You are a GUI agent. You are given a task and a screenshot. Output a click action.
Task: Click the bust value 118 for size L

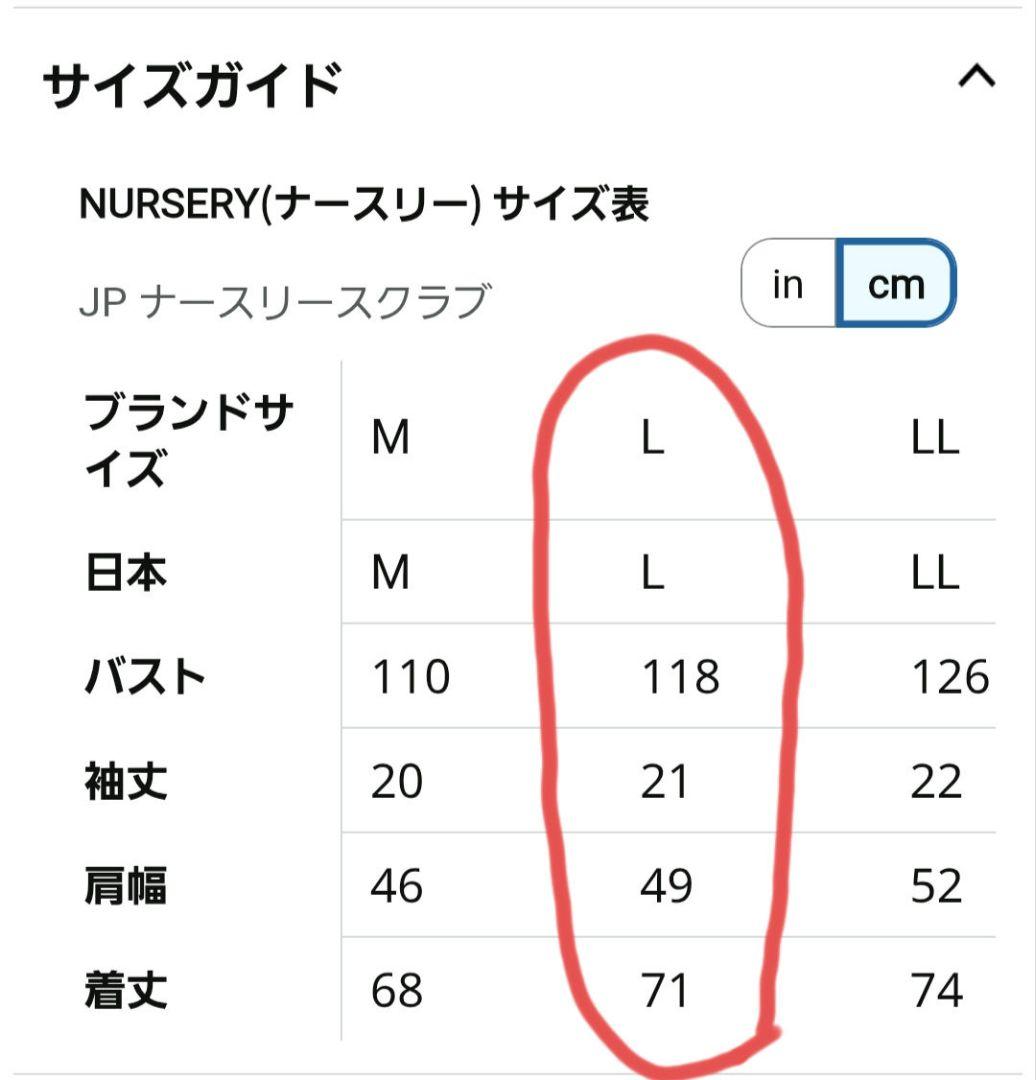pos(681,676)
